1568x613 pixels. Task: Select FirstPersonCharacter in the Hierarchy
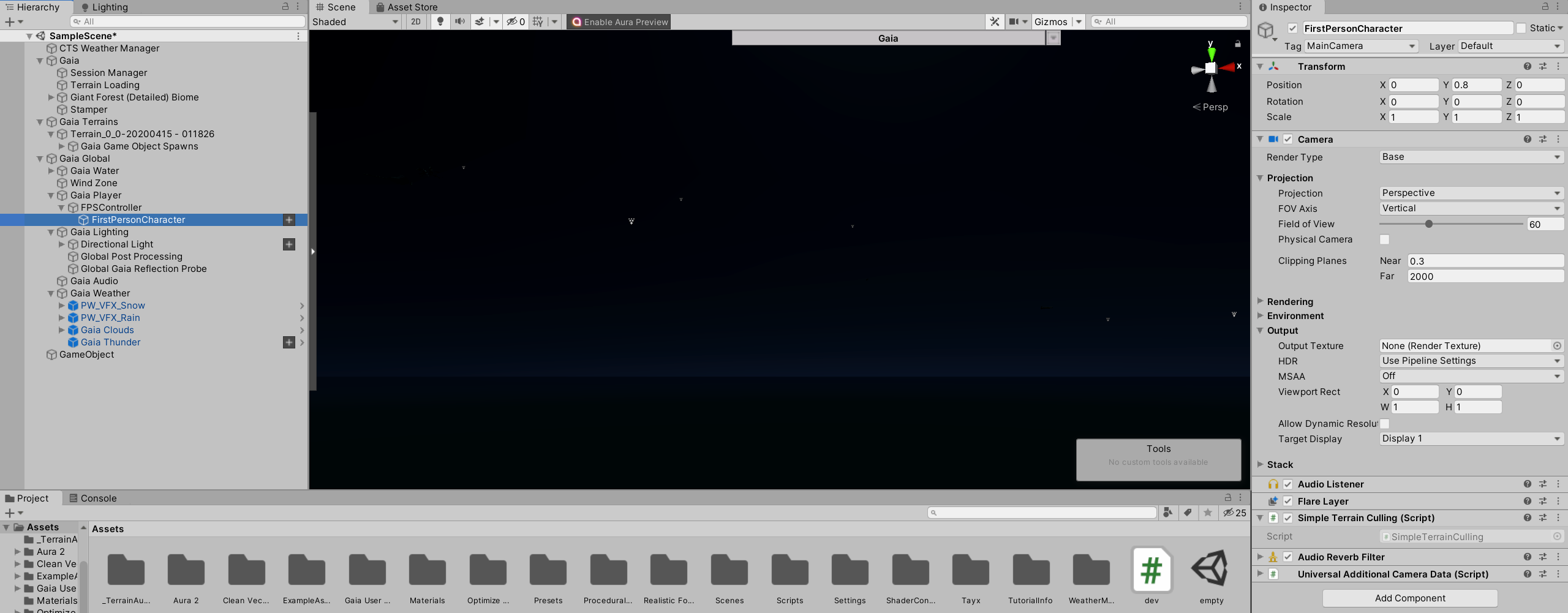point(137,219)
